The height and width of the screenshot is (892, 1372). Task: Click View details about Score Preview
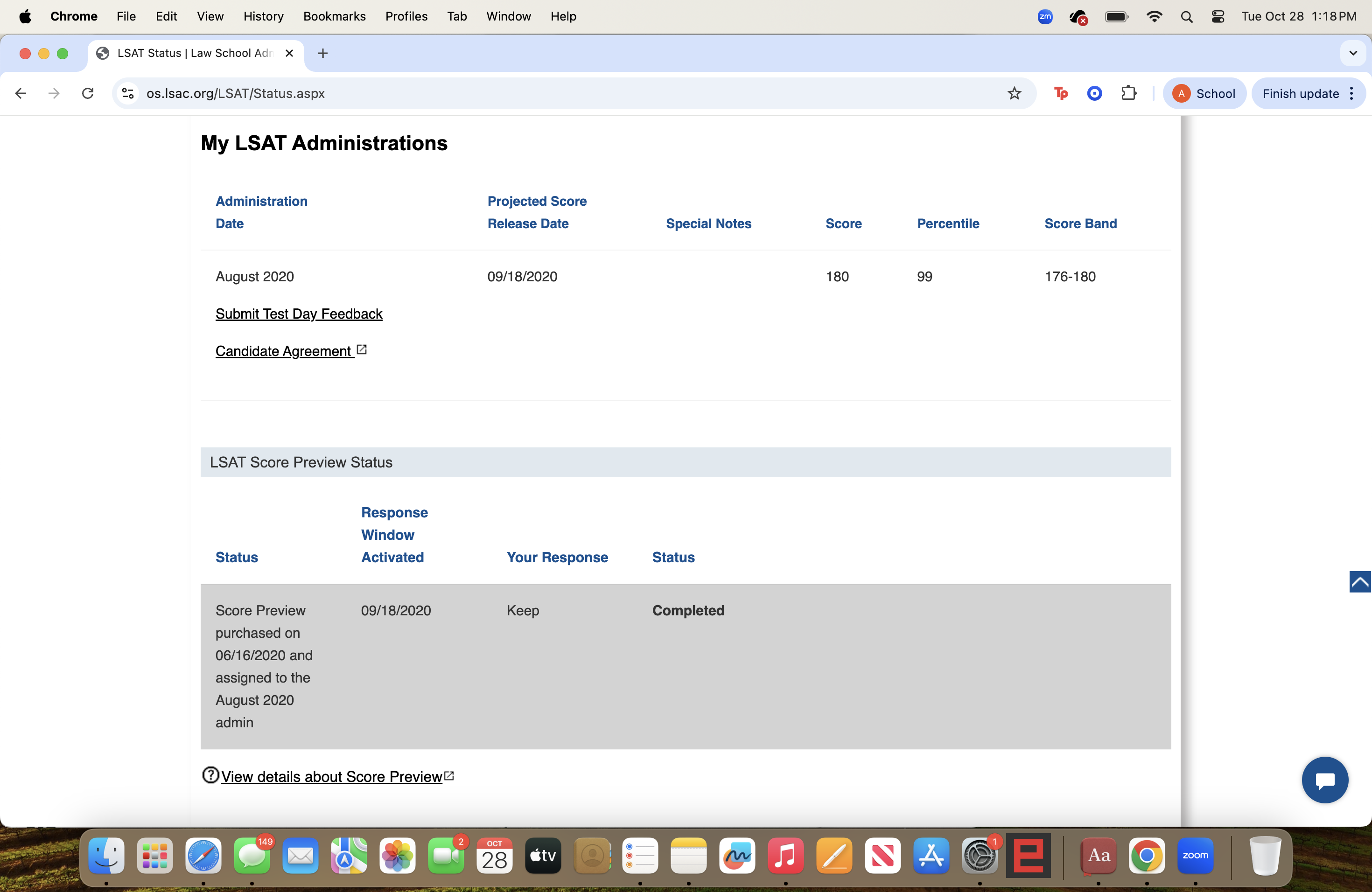tap(331, 777)
